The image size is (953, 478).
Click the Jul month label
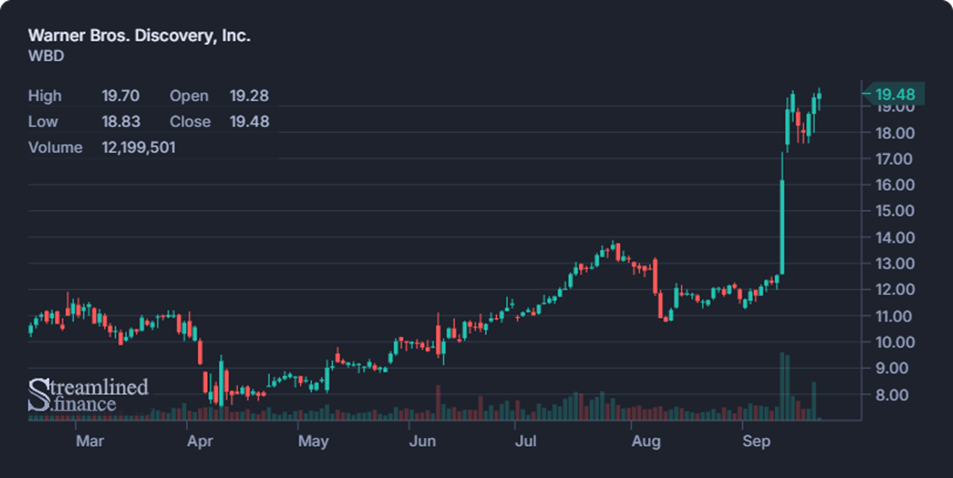525,441
